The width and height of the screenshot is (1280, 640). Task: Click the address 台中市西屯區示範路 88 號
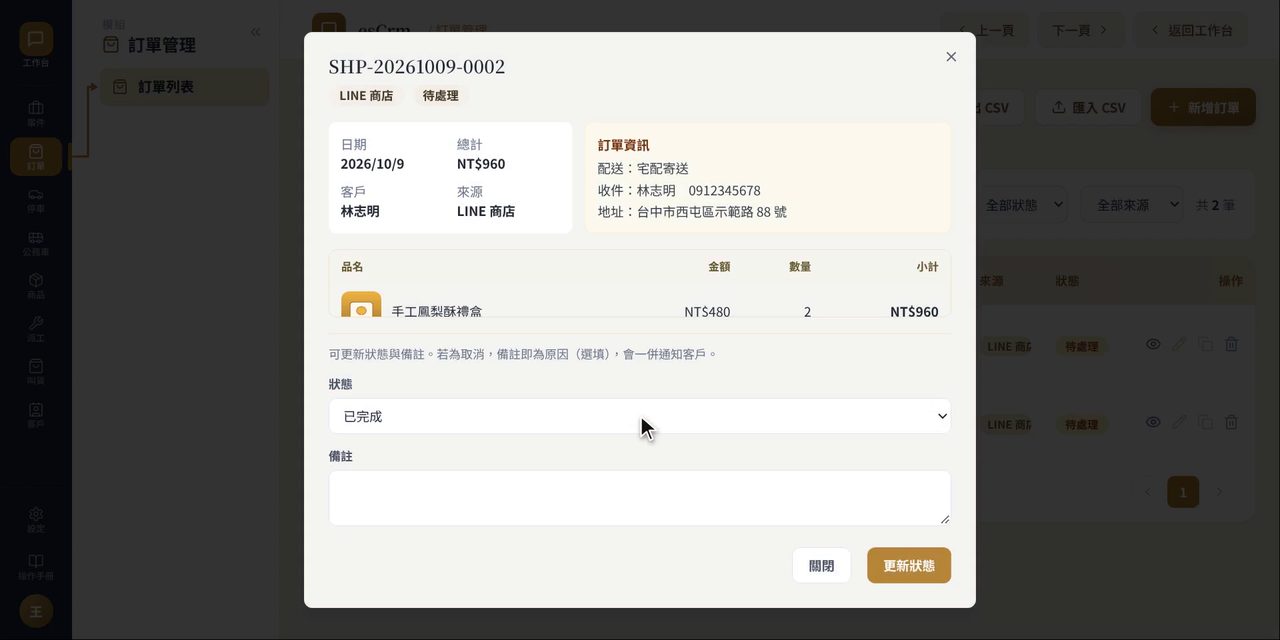[712, 212]
